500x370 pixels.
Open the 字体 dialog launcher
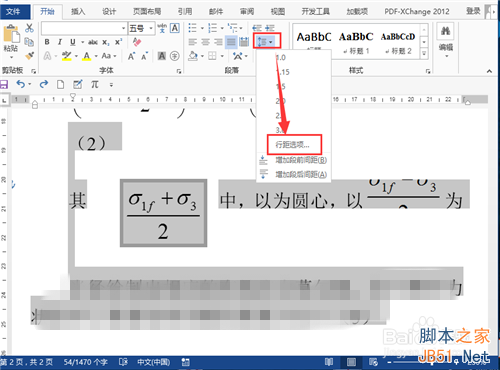coord(179,71)
